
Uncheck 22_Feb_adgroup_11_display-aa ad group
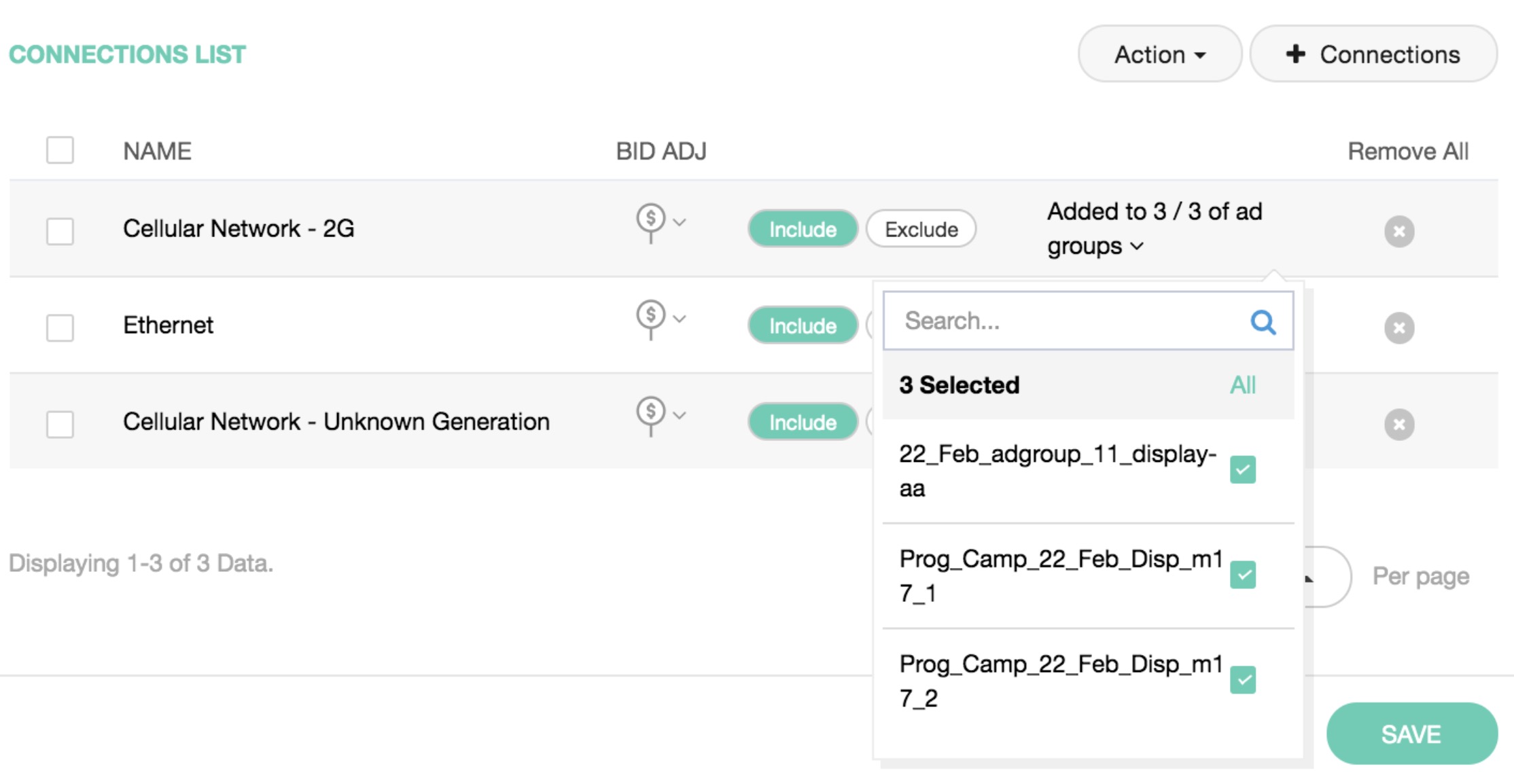[1242, 469]
